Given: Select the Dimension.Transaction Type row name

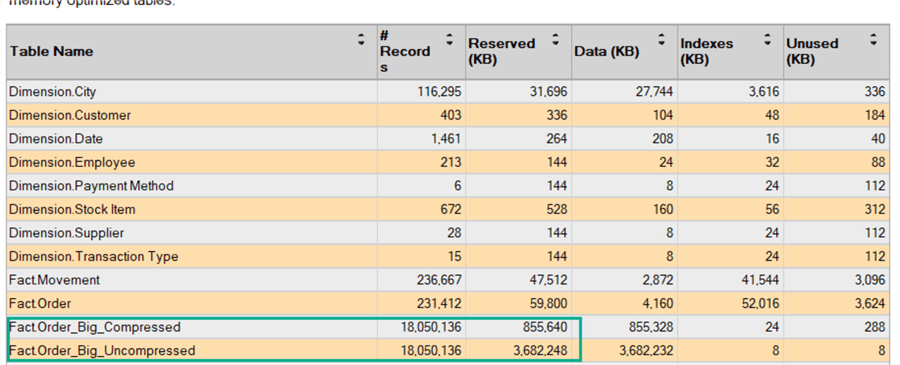Looking at the screenshot, I should 93,257.
